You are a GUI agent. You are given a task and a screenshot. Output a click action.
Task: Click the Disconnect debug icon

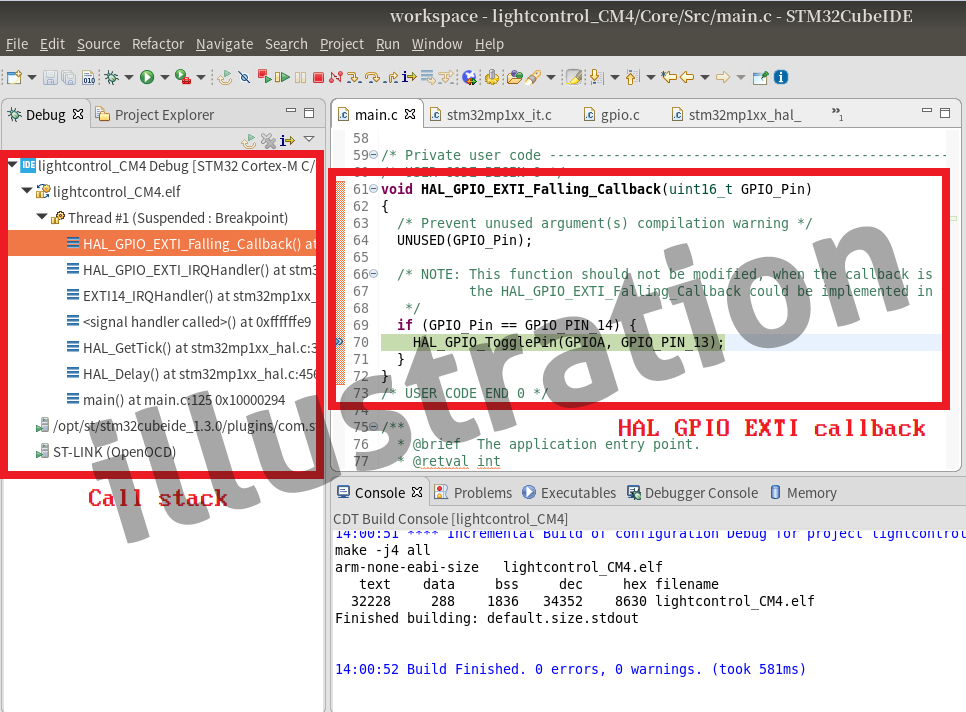pyautogui.click(x=336, y=77)
